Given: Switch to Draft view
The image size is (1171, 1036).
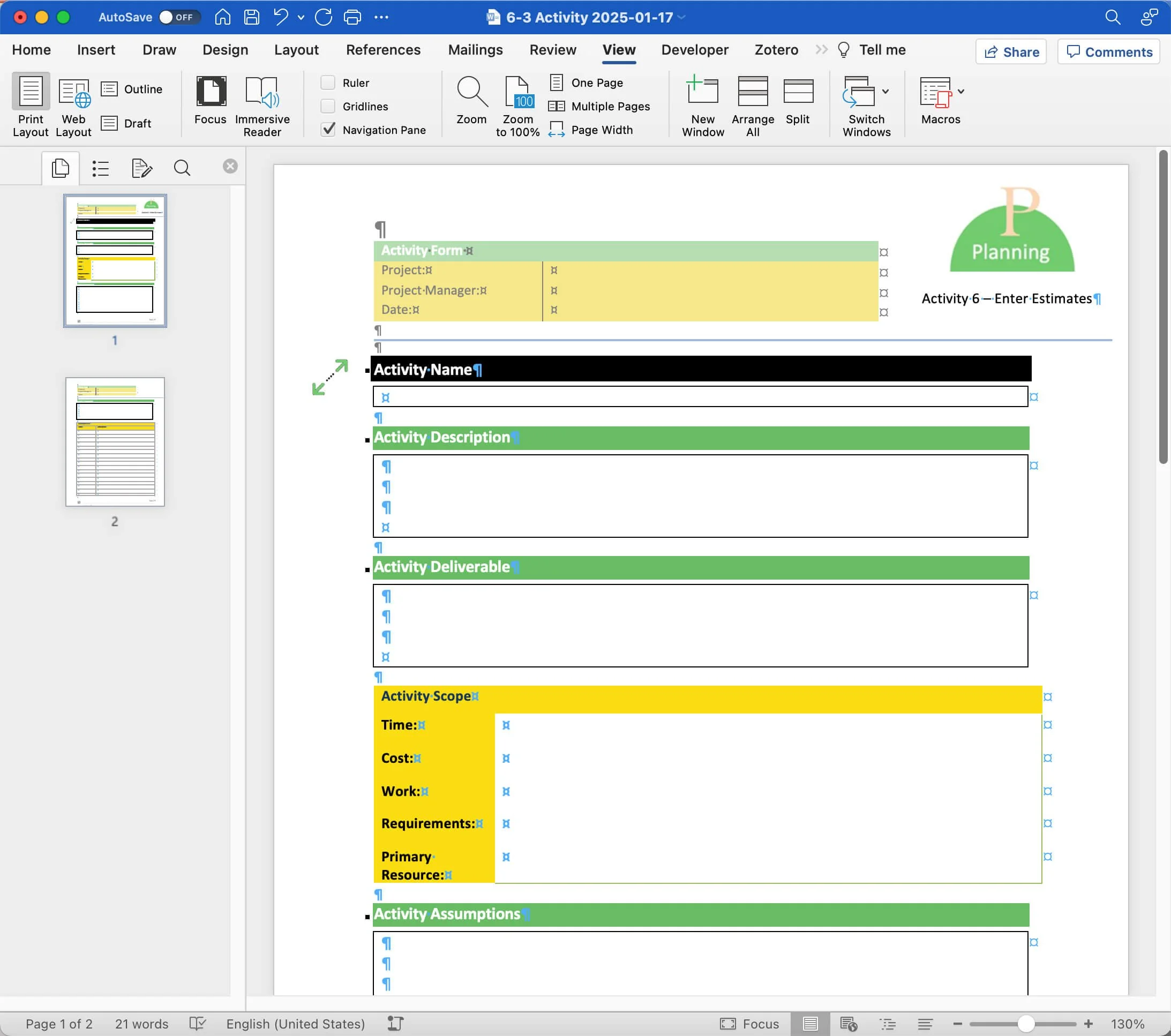Looking at the screenshot, I should click(126, 123).
